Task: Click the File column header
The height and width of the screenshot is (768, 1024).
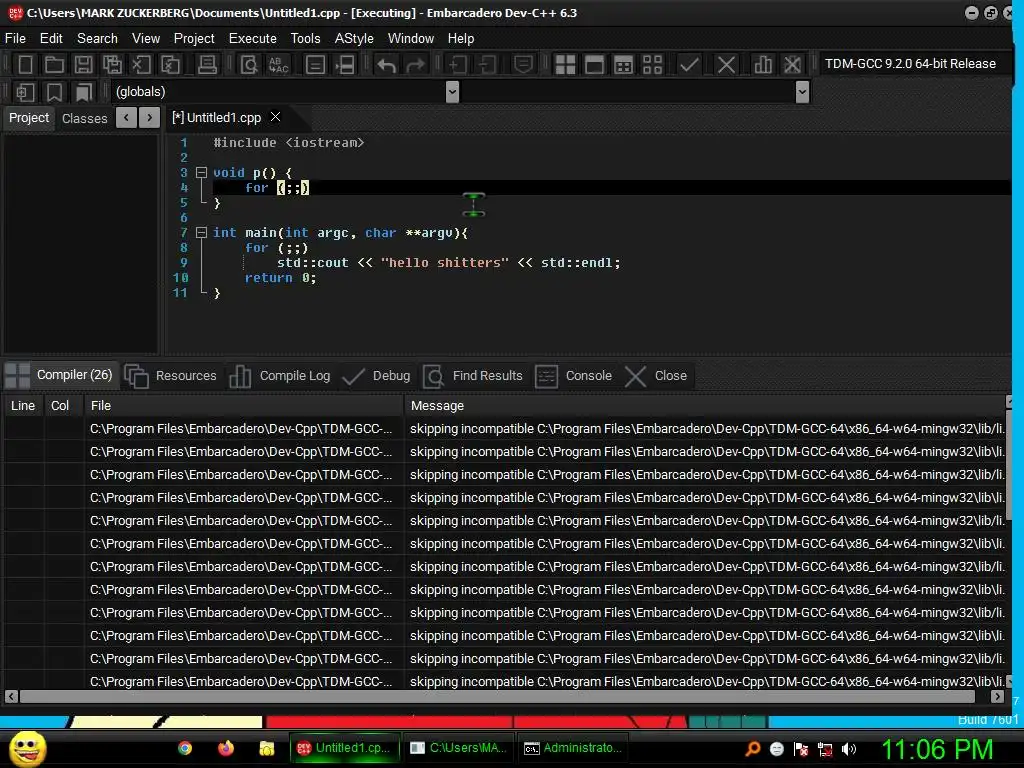Action: 244,406
